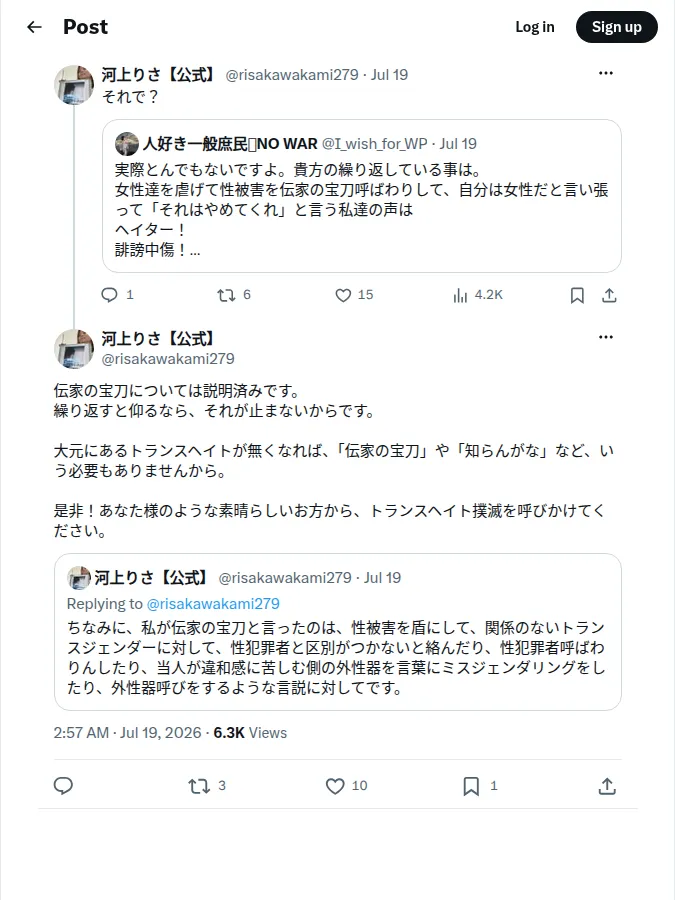The height and width of the screenshot is (900, 675).
Task: Open reply on the main post
Action: tap(63, 785)
